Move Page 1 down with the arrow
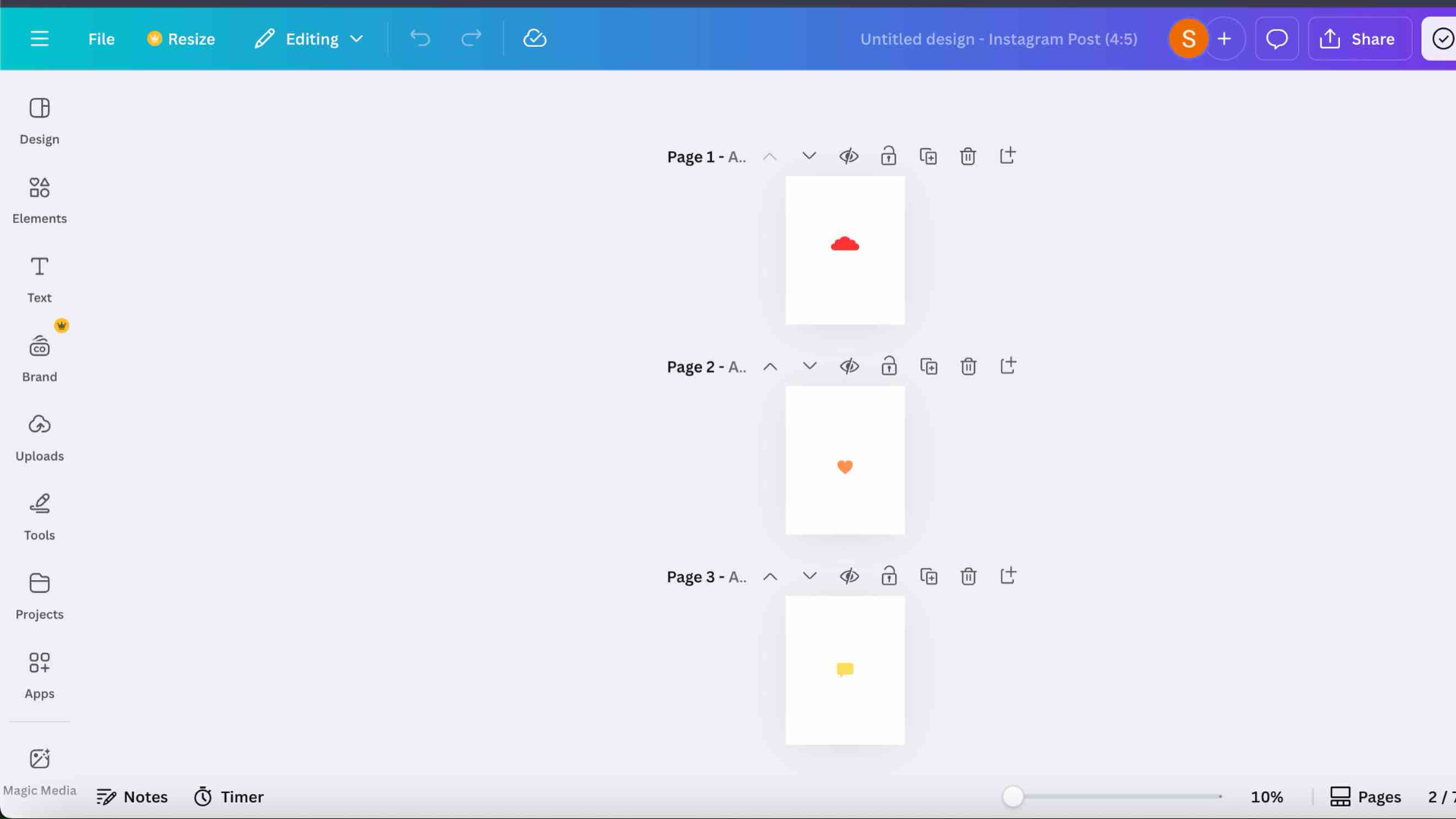1456x819 pixels. tap(808, 156)
